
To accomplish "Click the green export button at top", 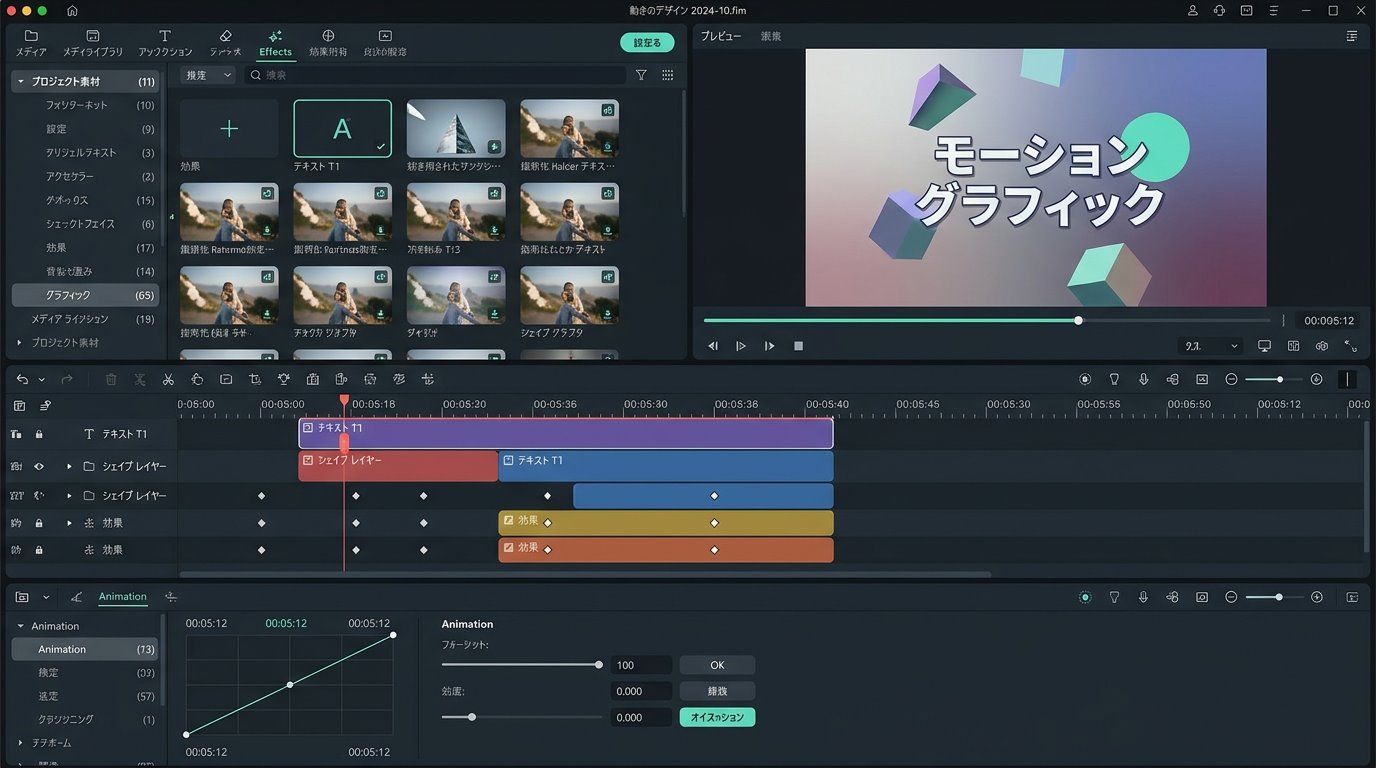I will (x=647, y=43).
